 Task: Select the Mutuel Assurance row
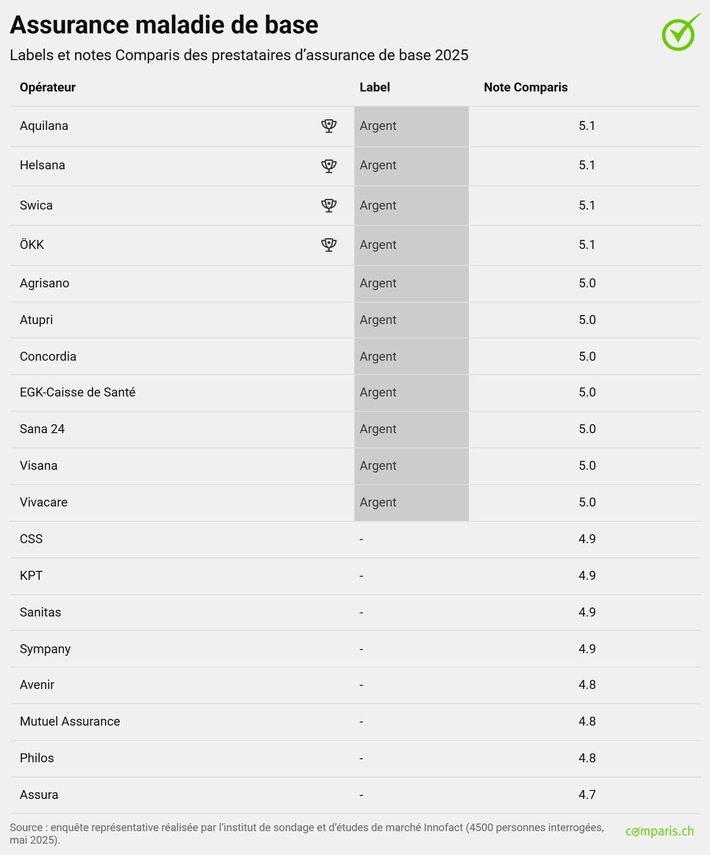(70, 721)
